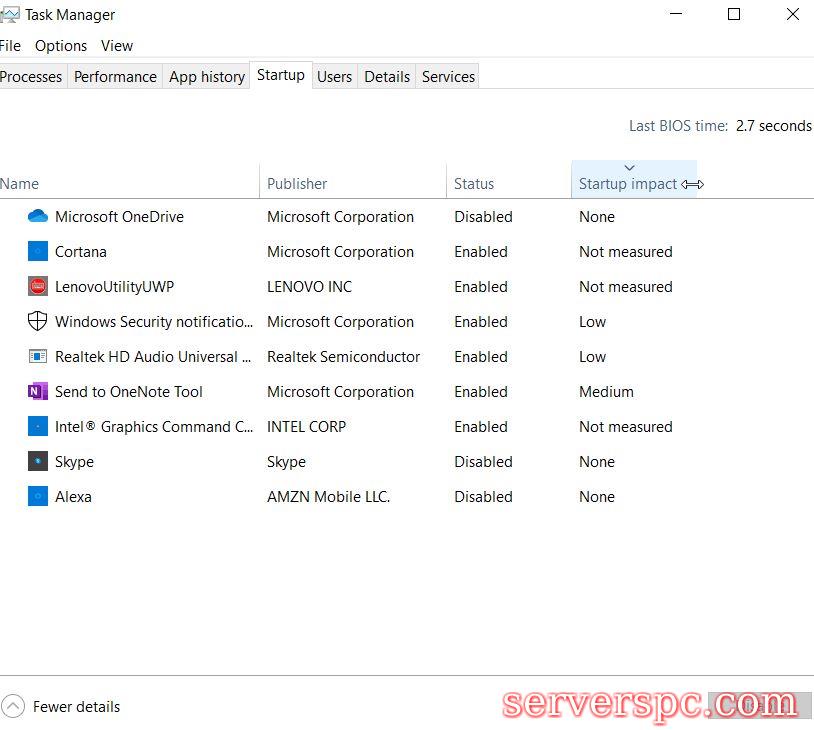Select the Cortana app icon
Screen dimensions: 814x730
point(38,252)
